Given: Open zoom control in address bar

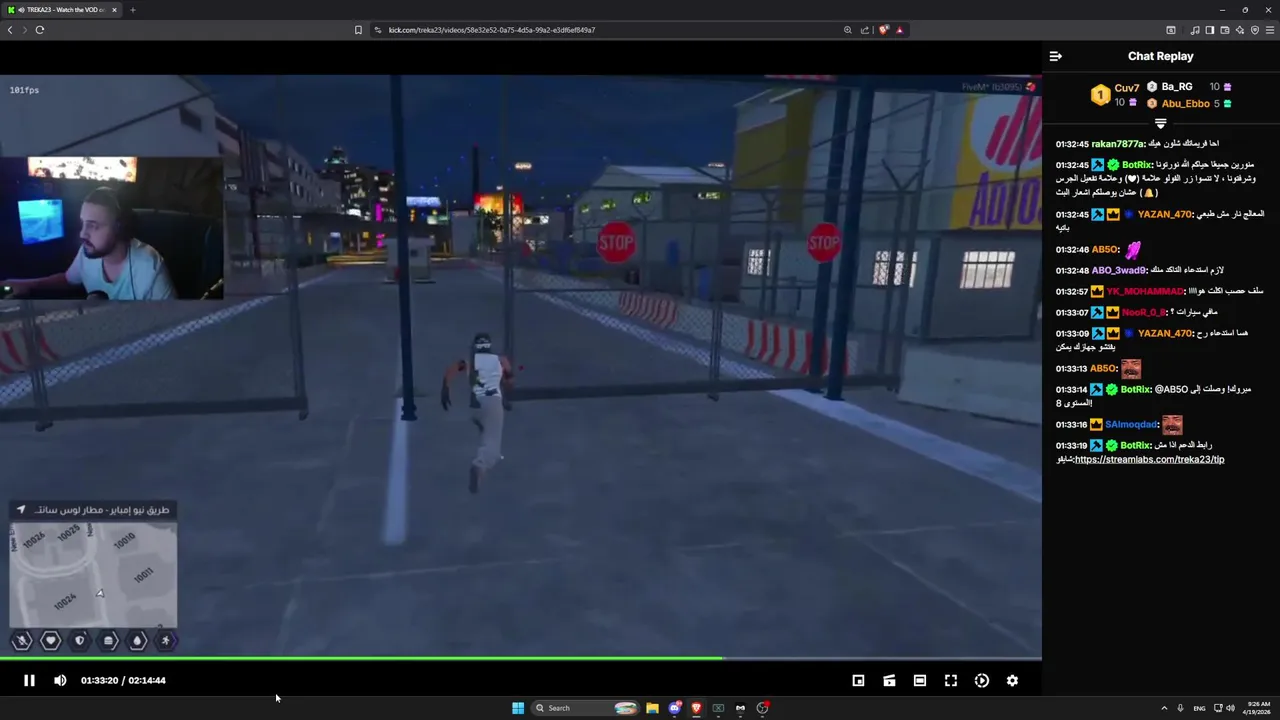Looking at the screenshot, I should (848, 30).
